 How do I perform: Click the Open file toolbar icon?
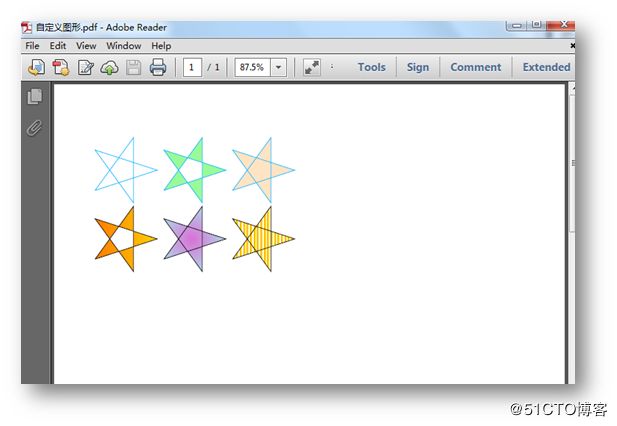(36, 68)
